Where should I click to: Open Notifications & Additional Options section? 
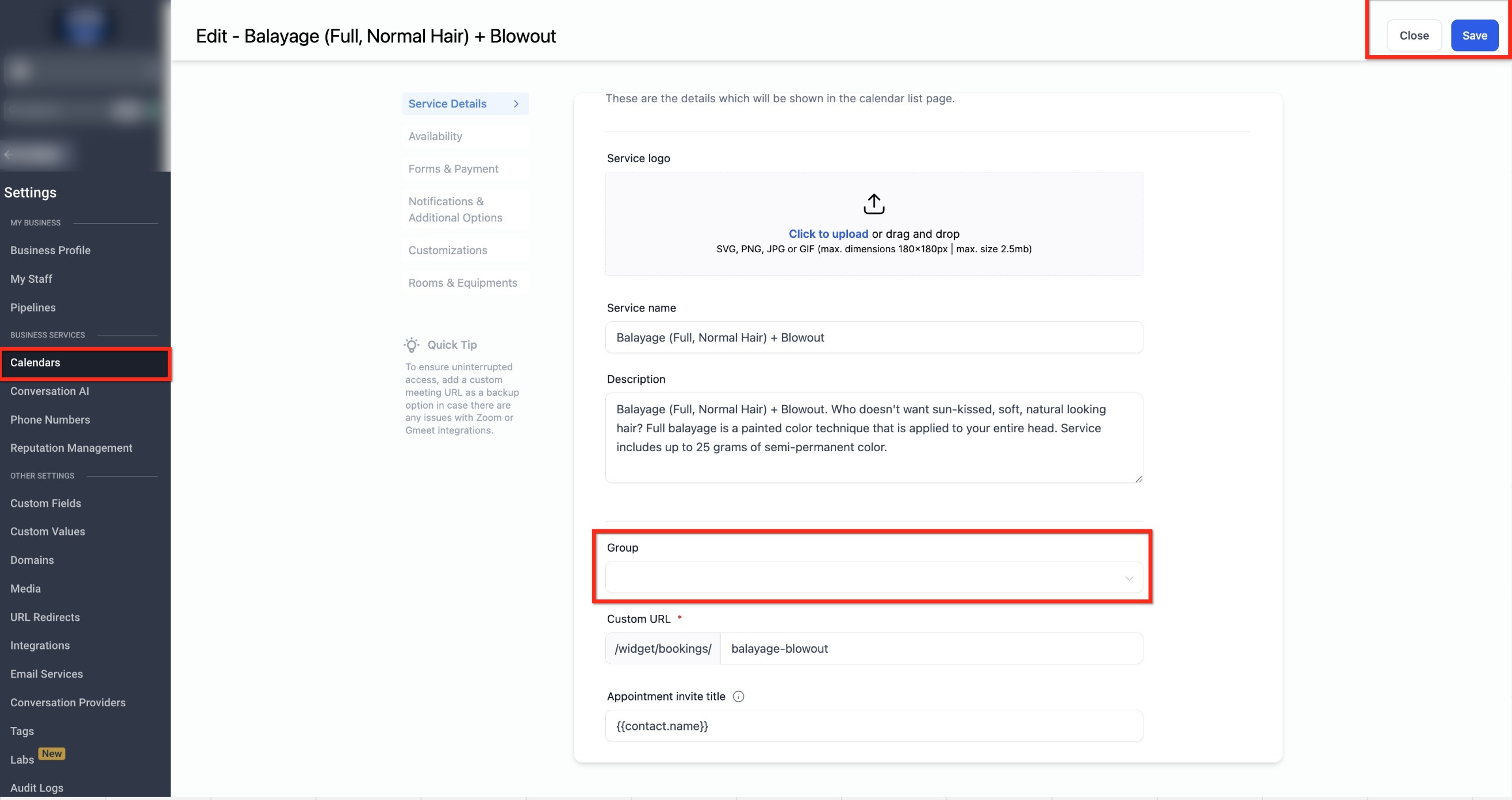455,210
